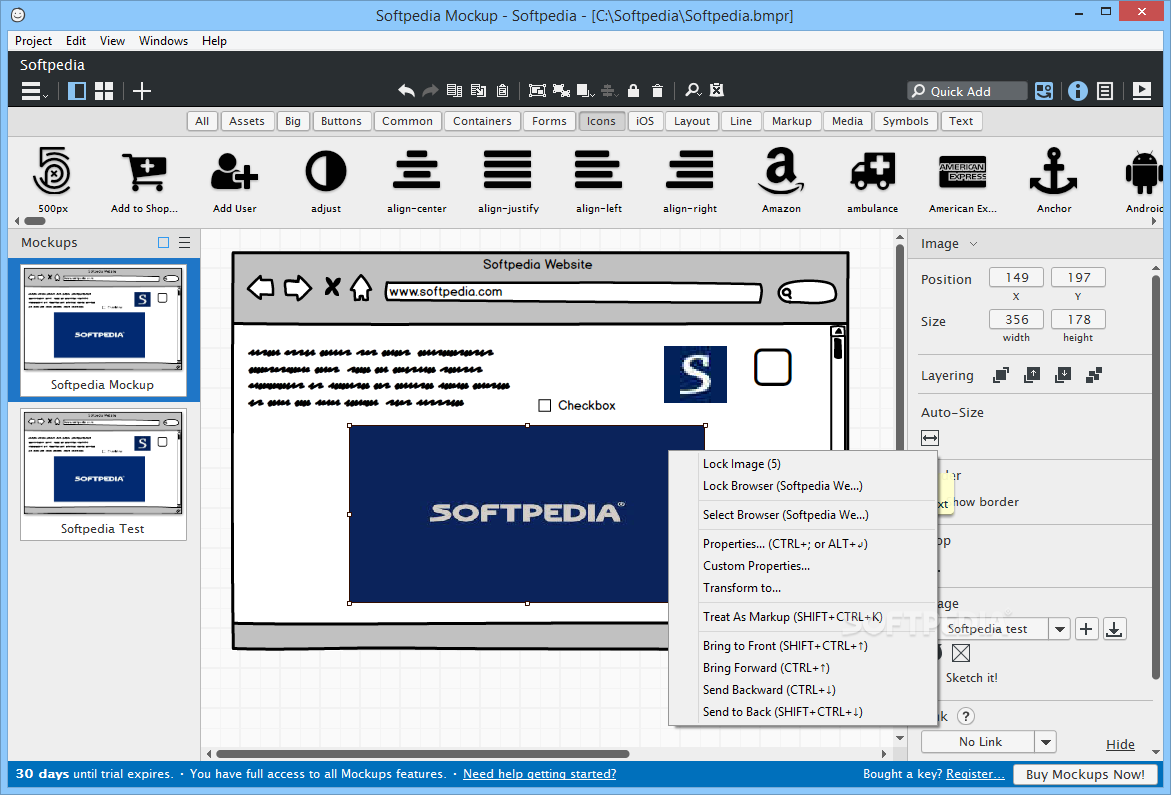Click Send Backward layering icon in inspector

point(1063,375)
